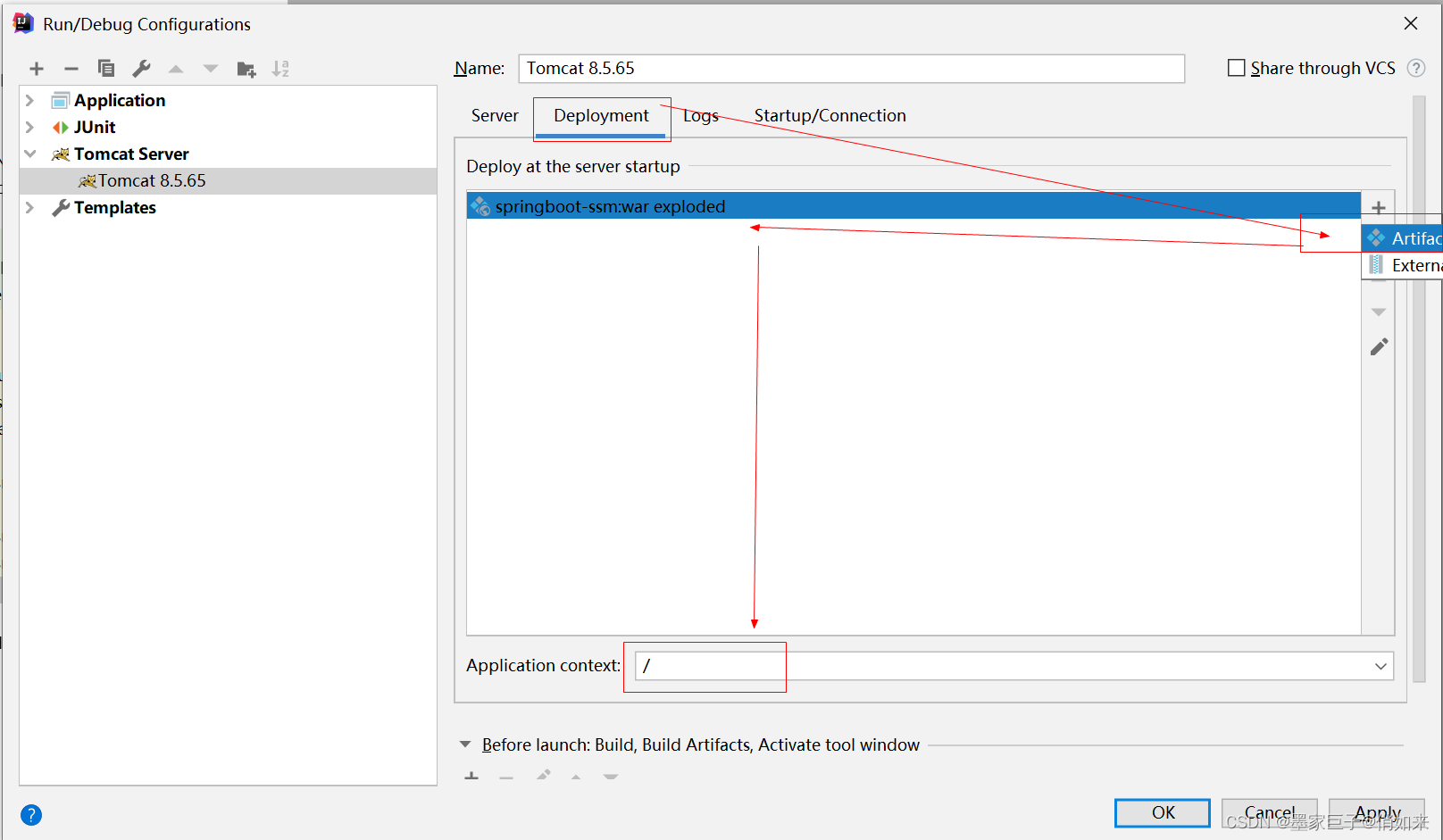Select the Templates tree item
The width and height of the screenshot is (1443, 840).
click(114, 207)
